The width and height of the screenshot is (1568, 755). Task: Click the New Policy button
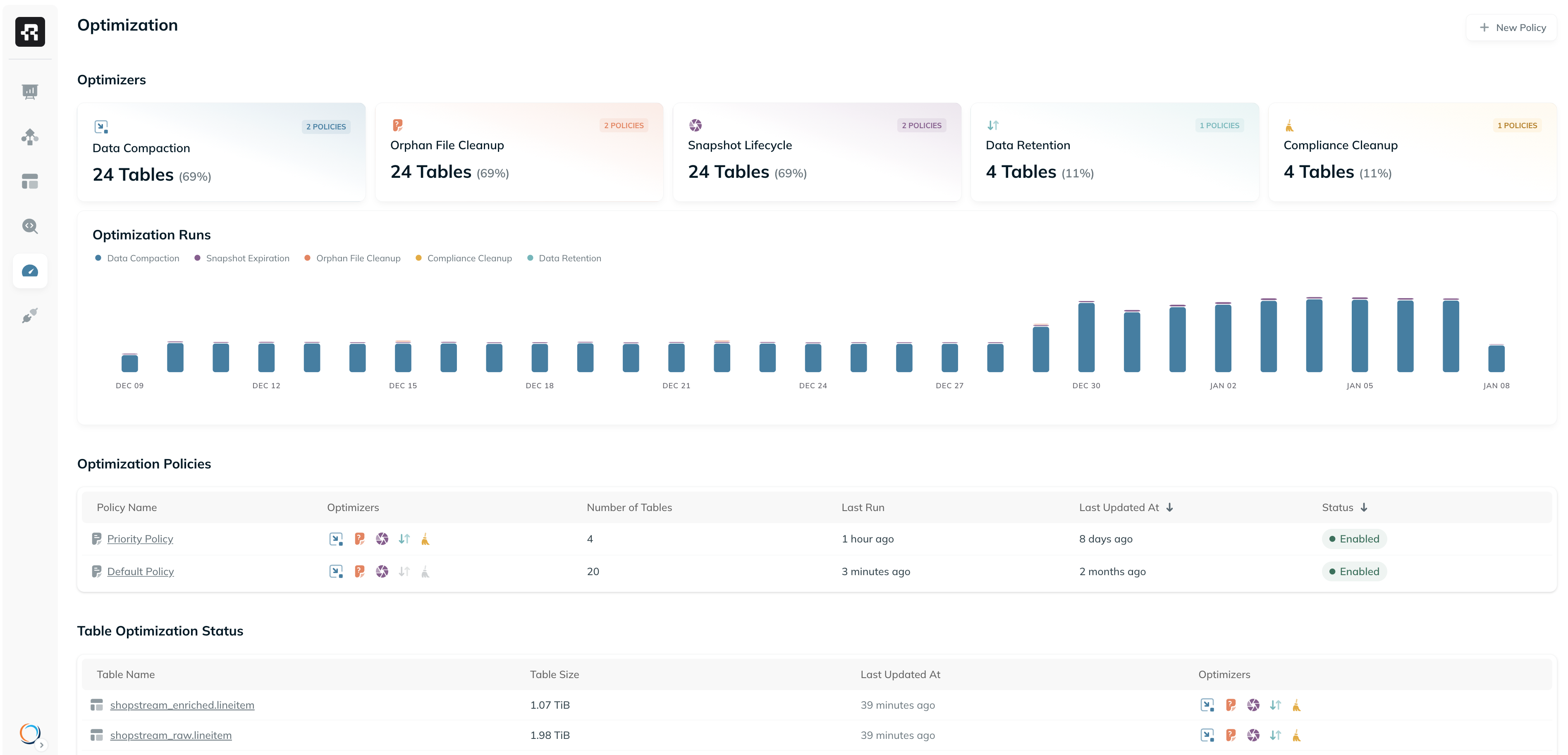click(1512, 28)
